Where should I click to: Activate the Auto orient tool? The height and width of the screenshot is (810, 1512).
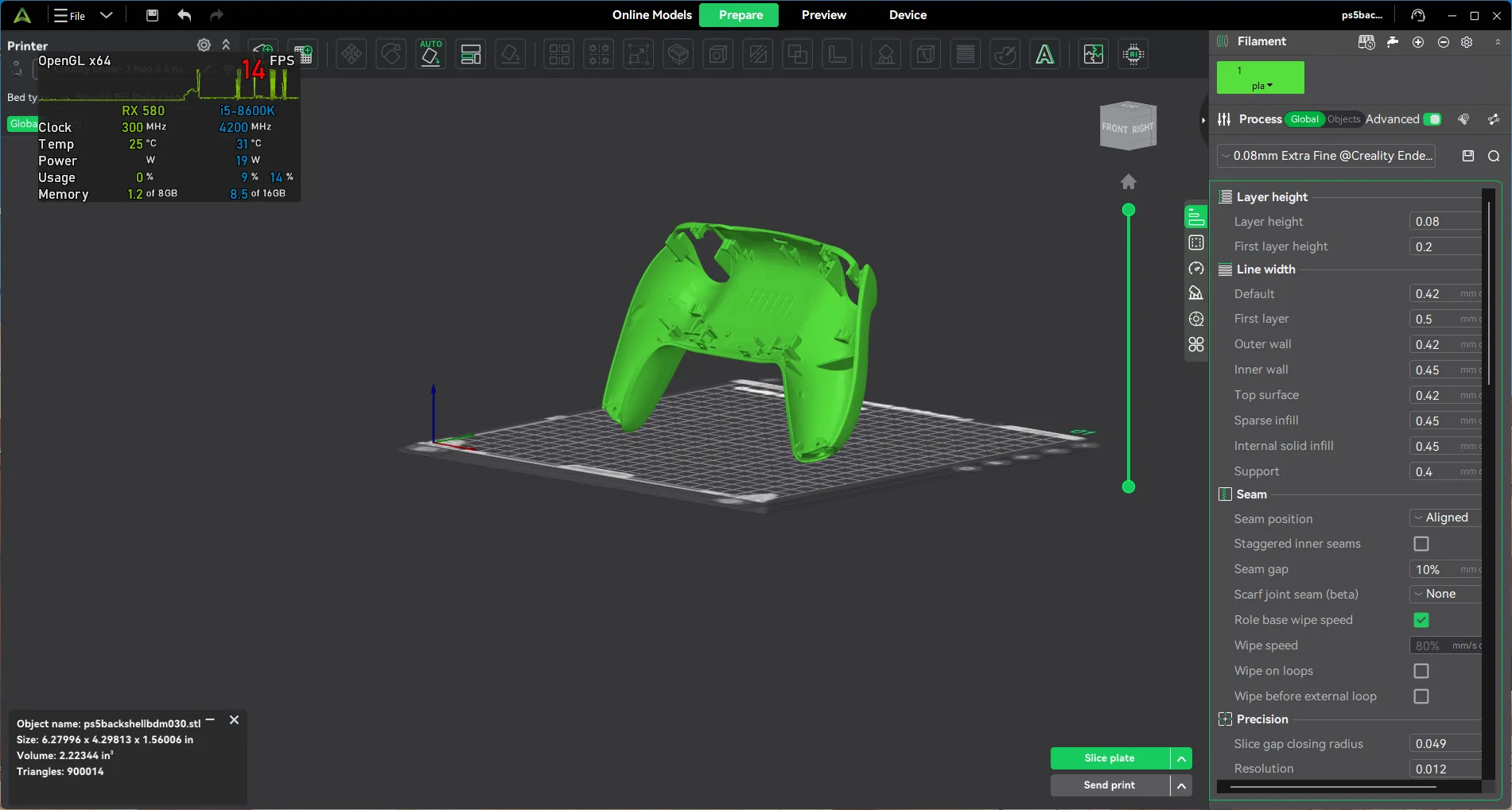tap(431, 54)
